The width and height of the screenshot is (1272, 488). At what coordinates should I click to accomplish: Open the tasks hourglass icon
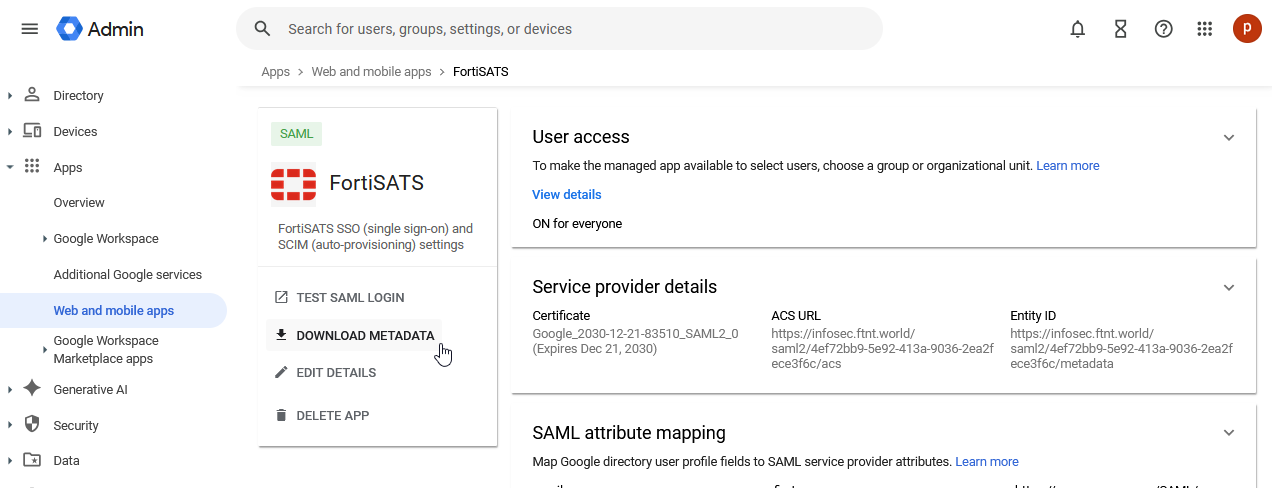1121,29
